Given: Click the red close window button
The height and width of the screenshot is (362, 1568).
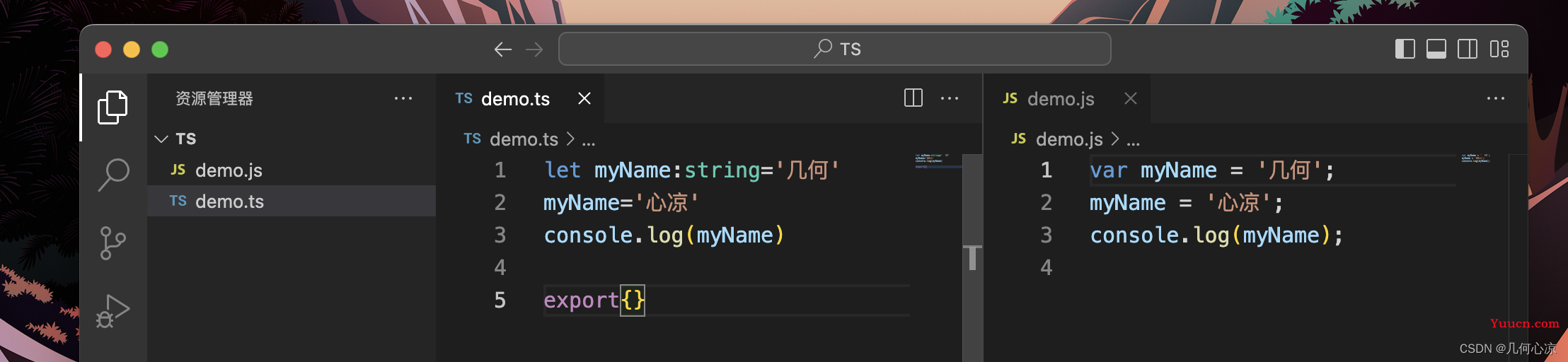Looking at the screenshot, I should [x=103, y=49].
